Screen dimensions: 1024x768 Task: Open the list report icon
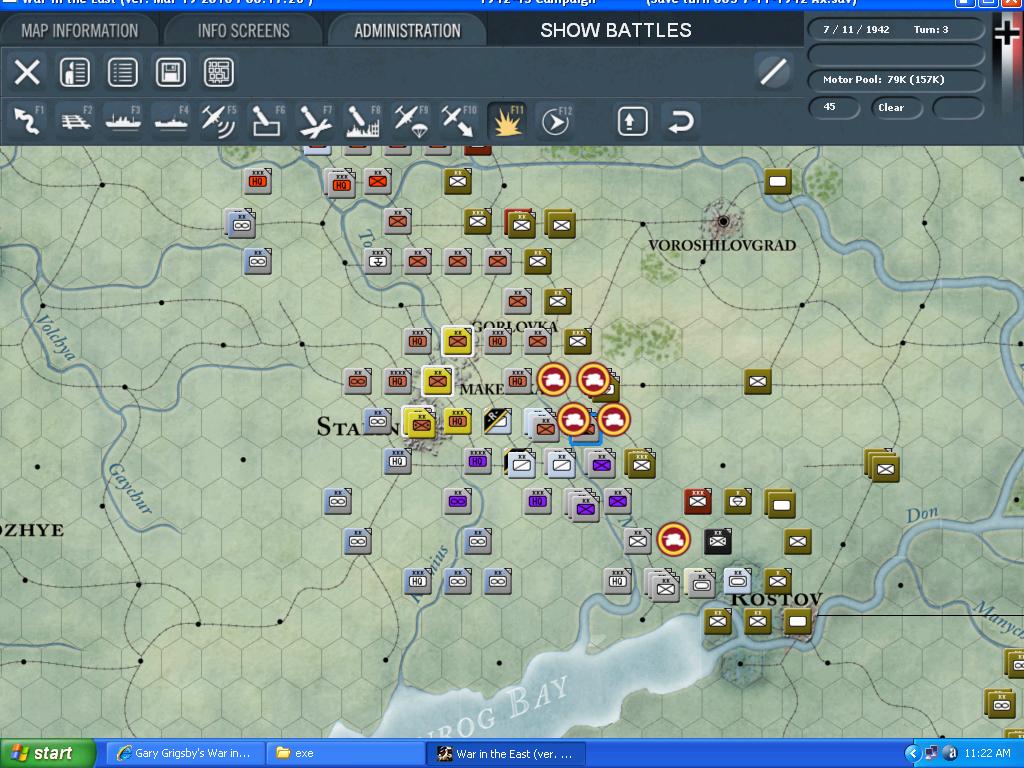click(123, 72)
